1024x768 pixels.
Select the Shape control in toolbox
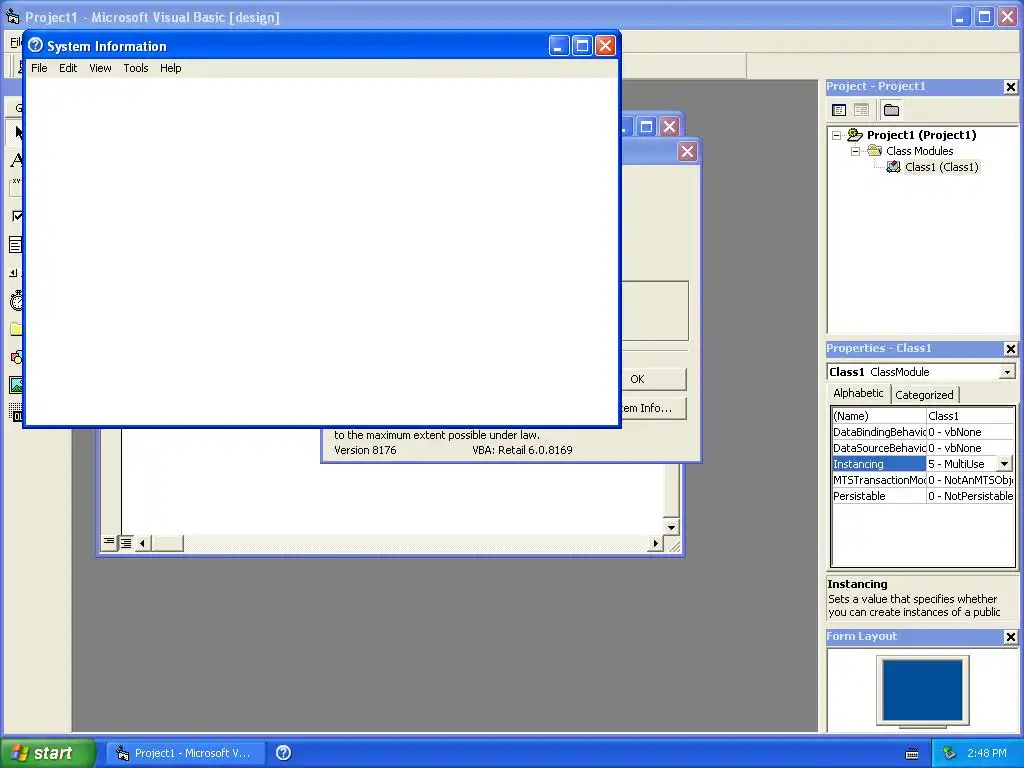point(16,357)
